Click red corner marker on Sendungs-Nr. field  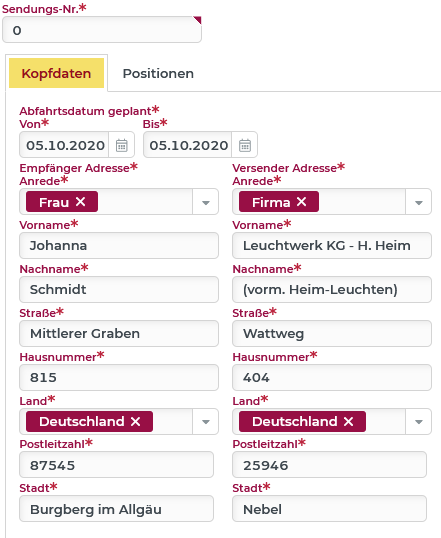point(197,20)
